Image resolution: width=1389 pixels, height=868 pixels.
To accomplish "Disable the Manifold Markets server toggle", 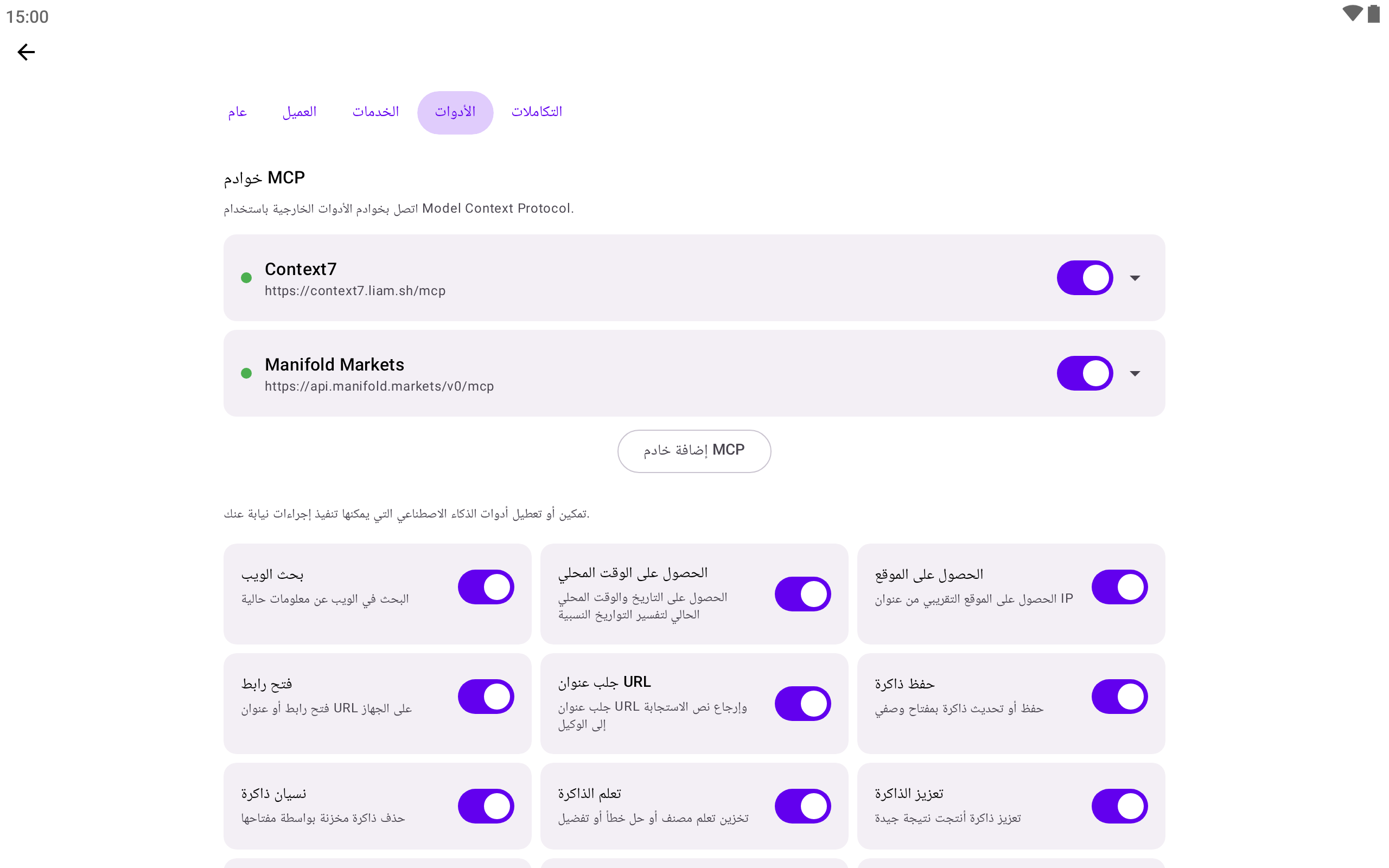I will point(1085,373).
